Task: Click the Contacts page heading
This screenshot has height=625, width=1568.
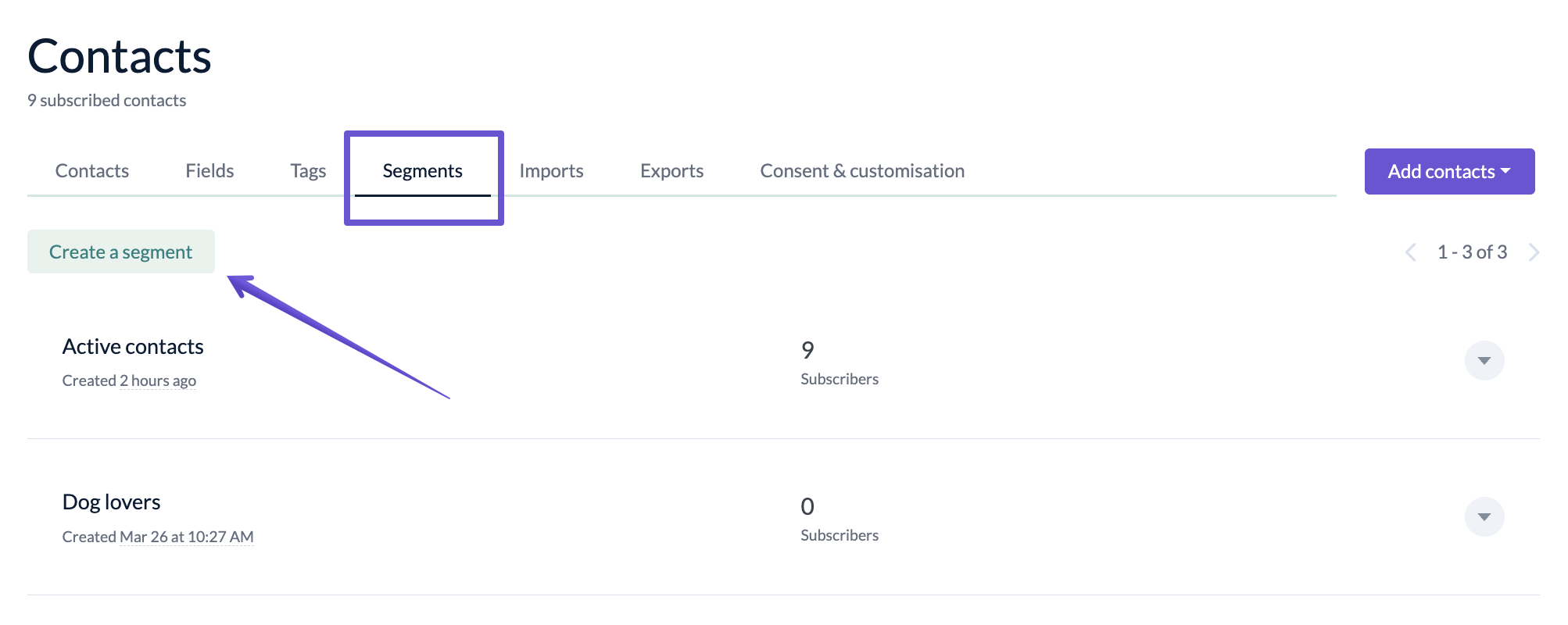Action: [120, 56]
